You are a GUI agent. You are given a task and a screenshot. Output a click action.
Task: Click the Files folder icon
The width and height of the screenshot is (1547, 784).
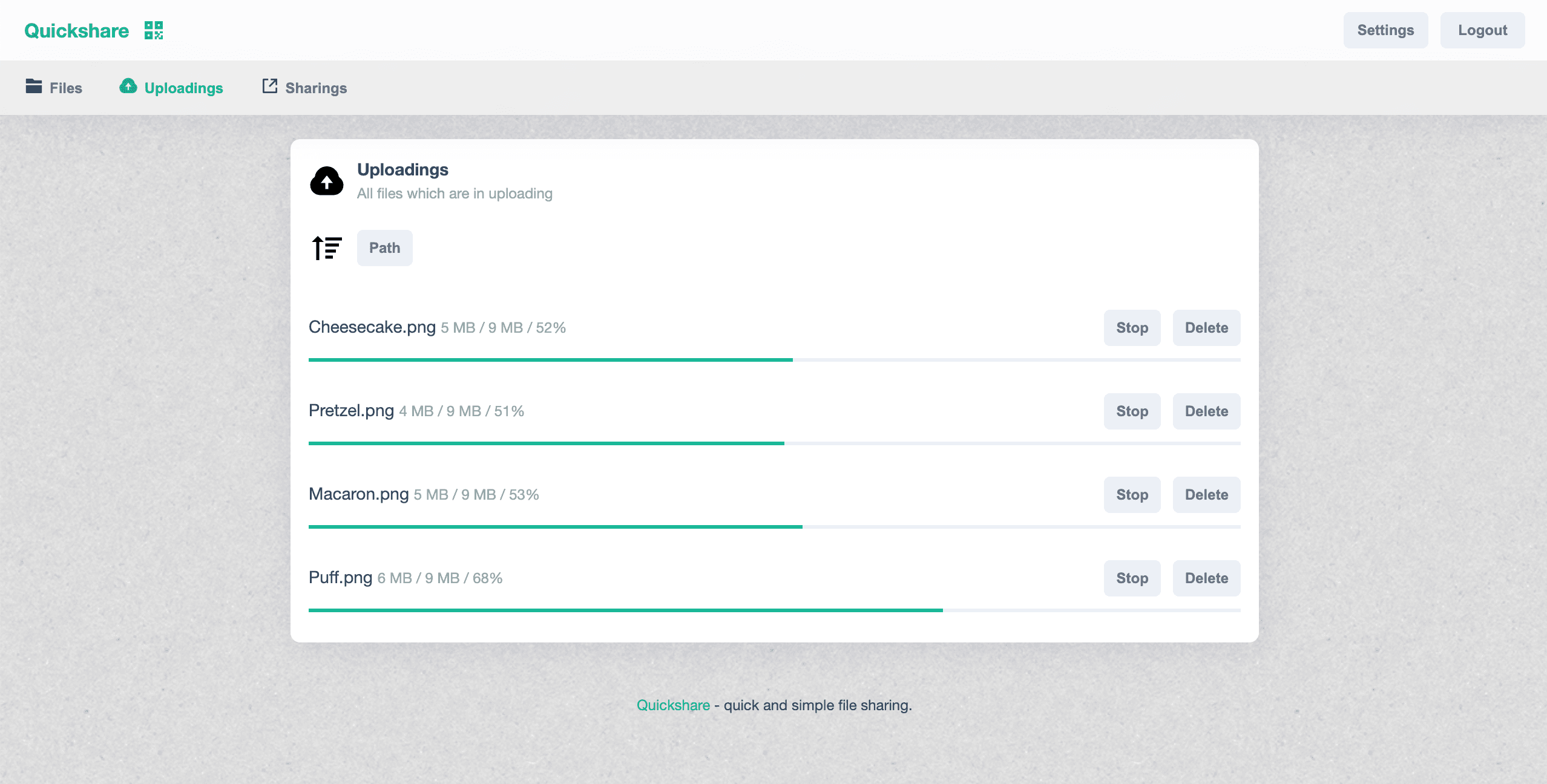34,87
